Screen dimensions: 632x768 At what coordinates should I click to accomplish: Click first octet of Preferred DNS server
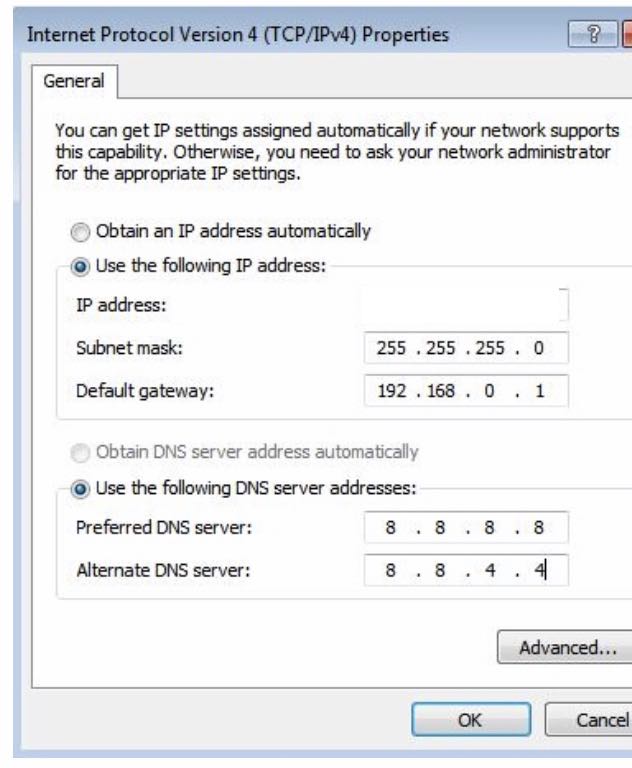[392, 528]
